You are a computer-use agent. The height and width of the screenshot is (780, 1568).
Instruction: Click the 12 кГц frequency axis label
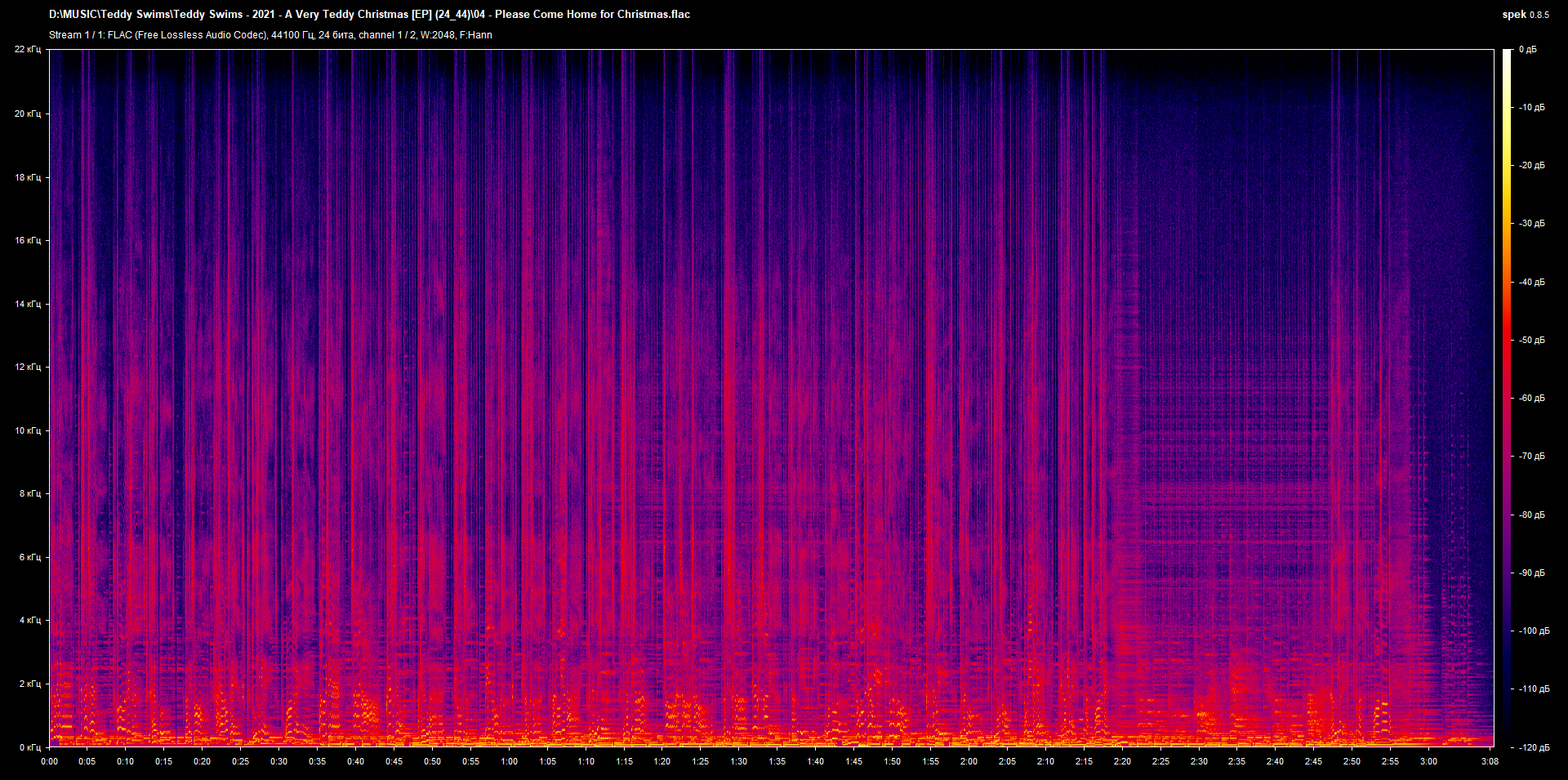tap(28, 367)
